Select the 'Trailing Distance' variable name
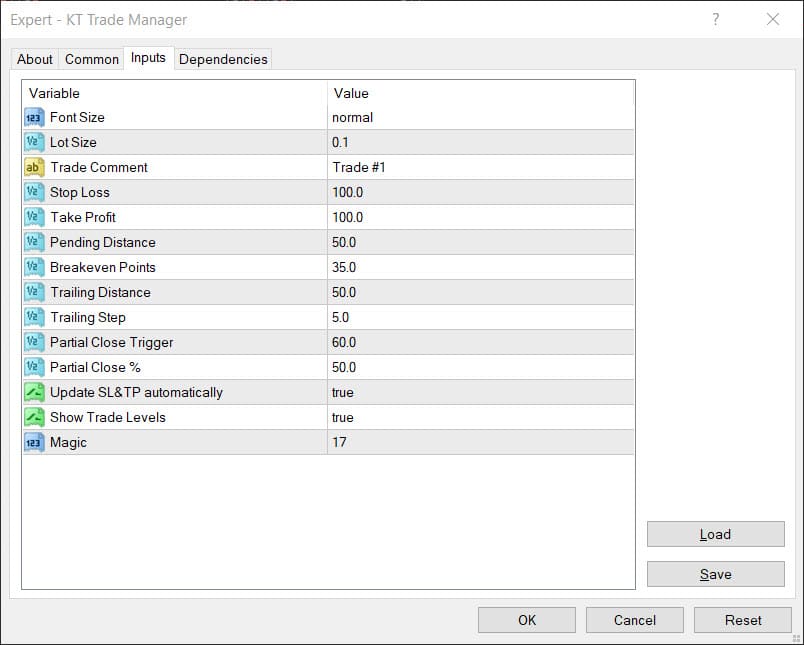The image size is (804, 645). [100, 292]
